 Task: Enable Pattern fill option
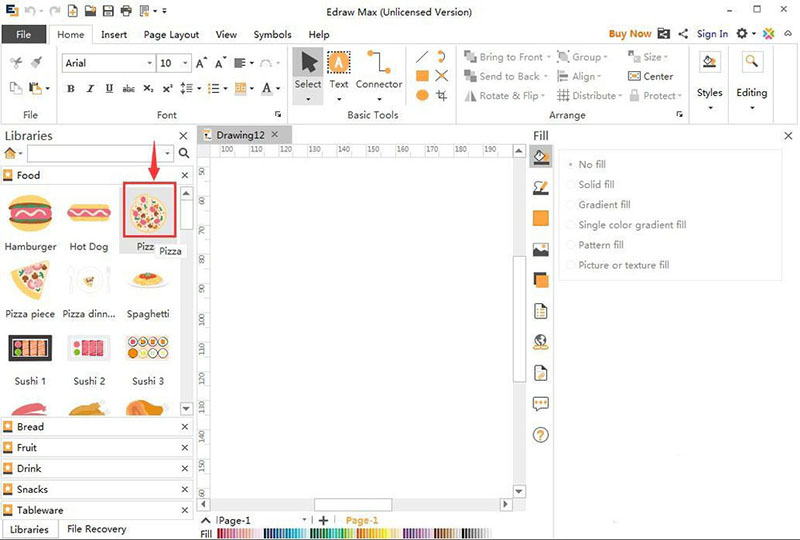tap(600, 245)
